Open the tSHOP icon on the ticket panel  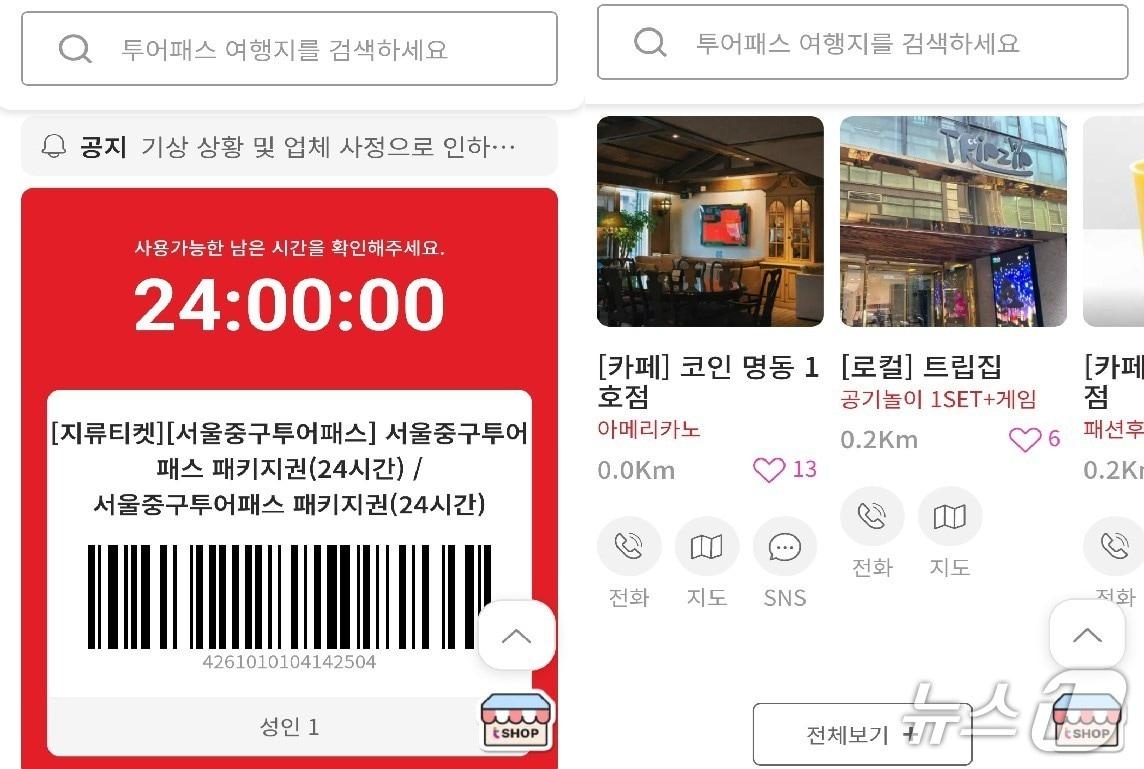pos(517,719)
